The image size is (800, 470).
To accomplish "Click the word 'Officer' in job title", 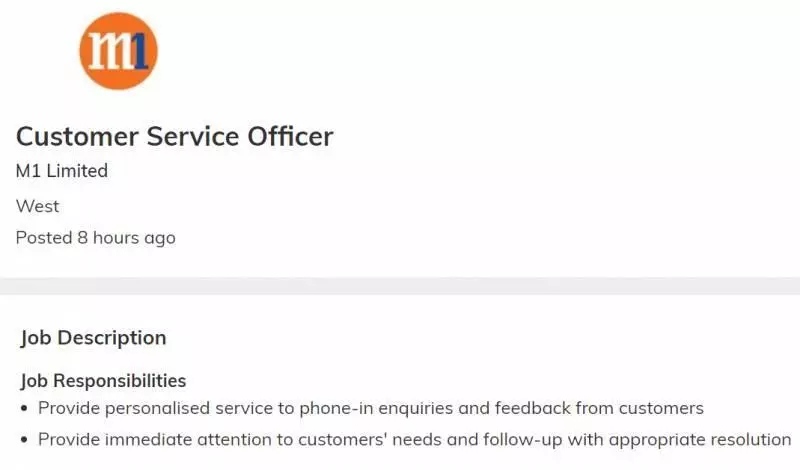I will click(290, 137).
